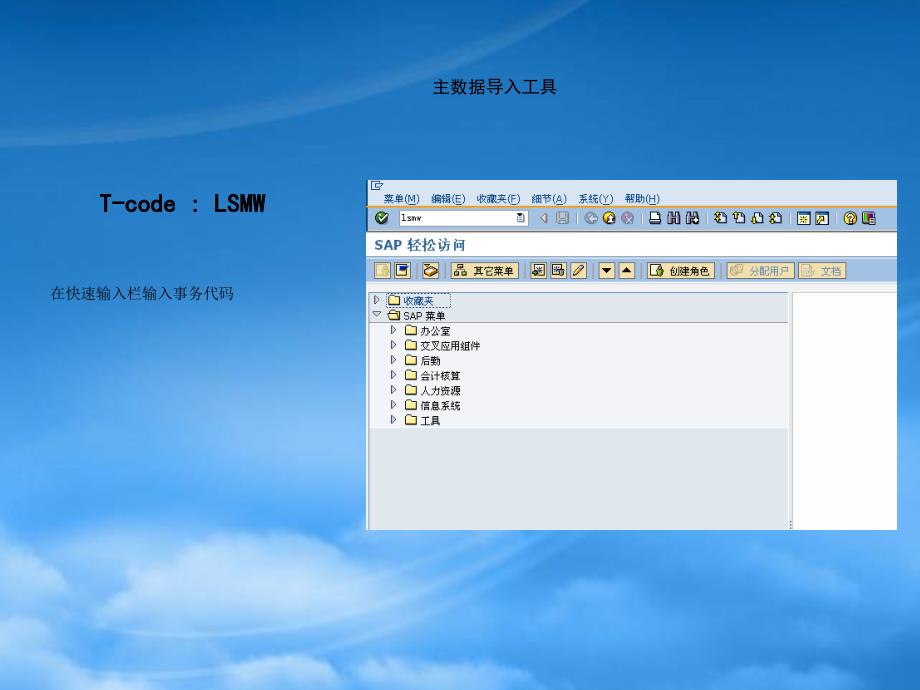Click the yellow Exit (log off) icon

pyautogui.click(x=609, y=218)
